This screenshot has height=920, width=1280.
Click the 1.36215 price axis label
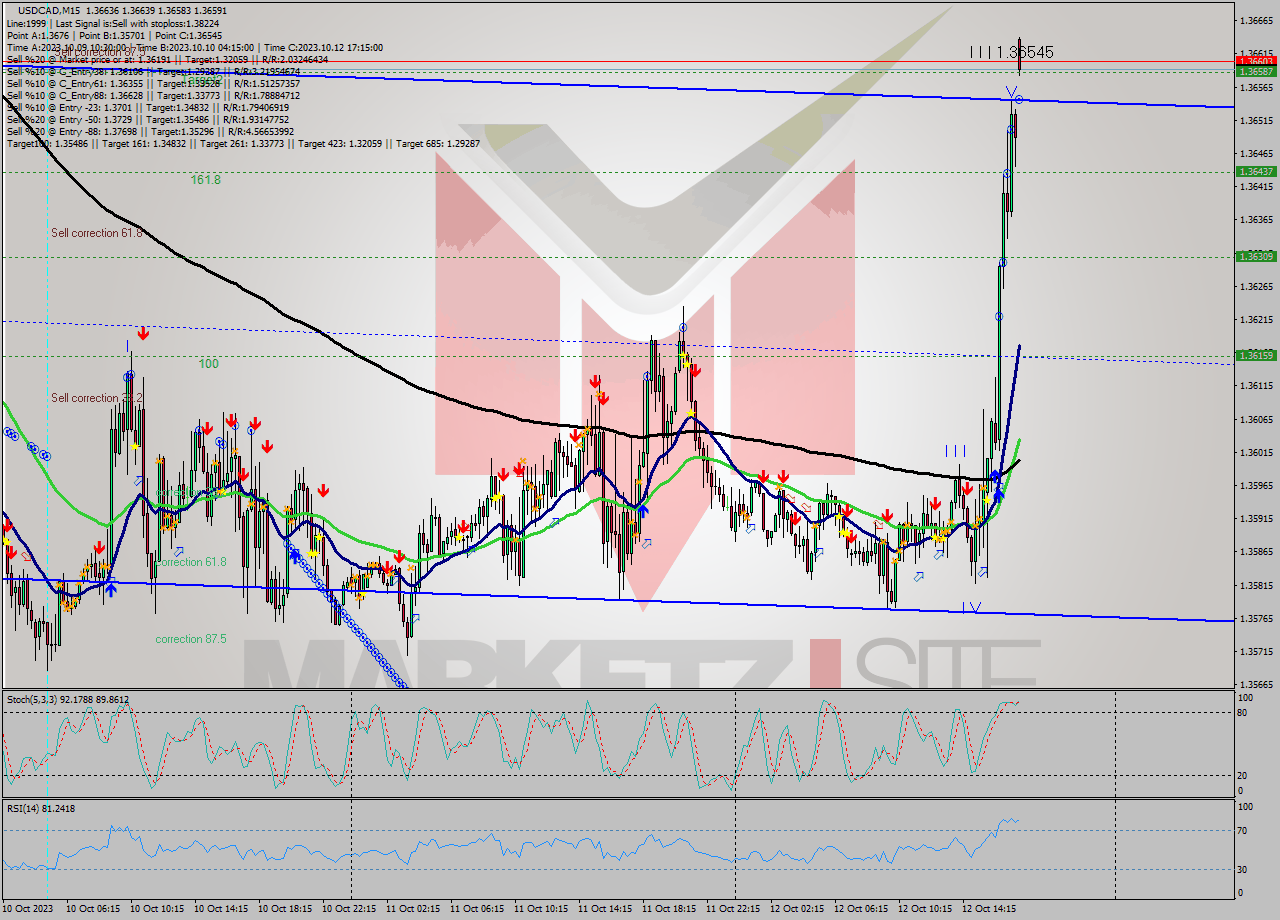[1256, 319]
